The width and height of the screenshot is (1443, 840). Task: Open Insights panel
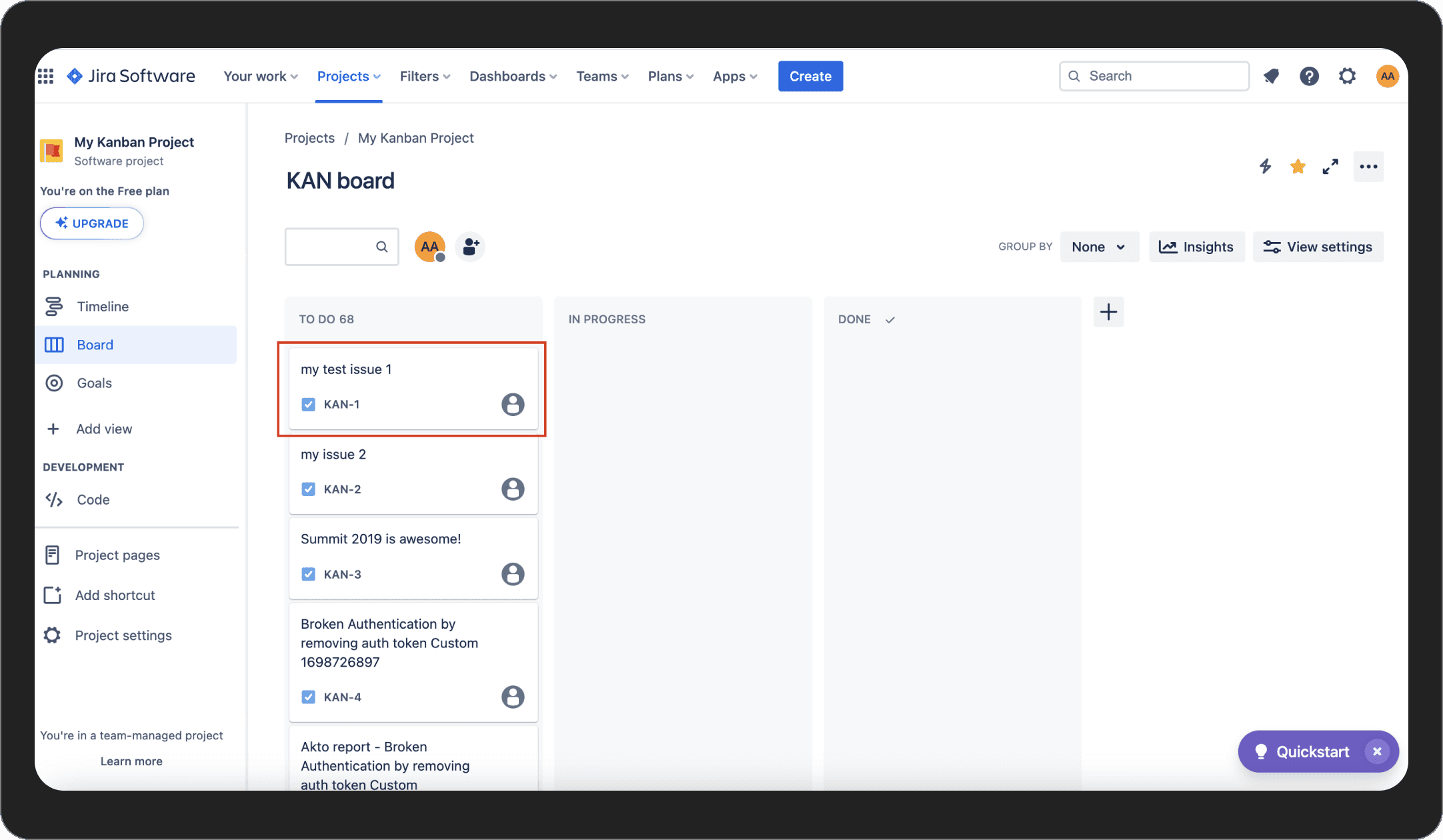click(x=1196, y=247)
